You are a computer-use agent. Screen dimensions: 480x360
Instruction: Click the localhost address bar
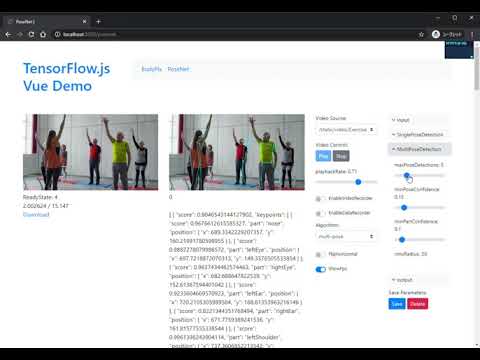(233, 34)
